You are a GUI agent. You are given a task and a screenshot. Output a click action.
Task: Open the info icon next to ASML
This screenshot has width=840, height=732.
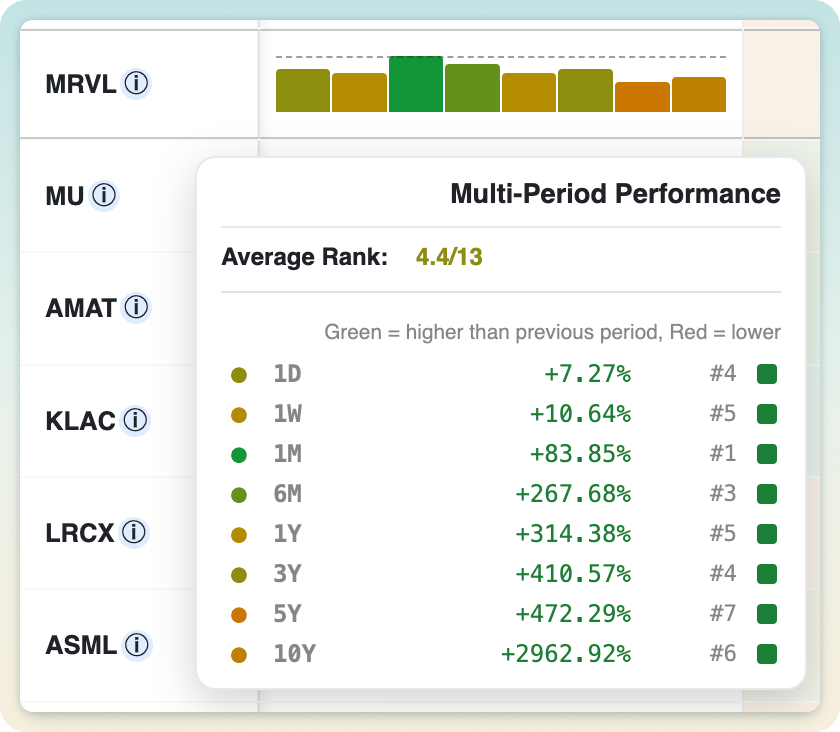tap(137, 645)
